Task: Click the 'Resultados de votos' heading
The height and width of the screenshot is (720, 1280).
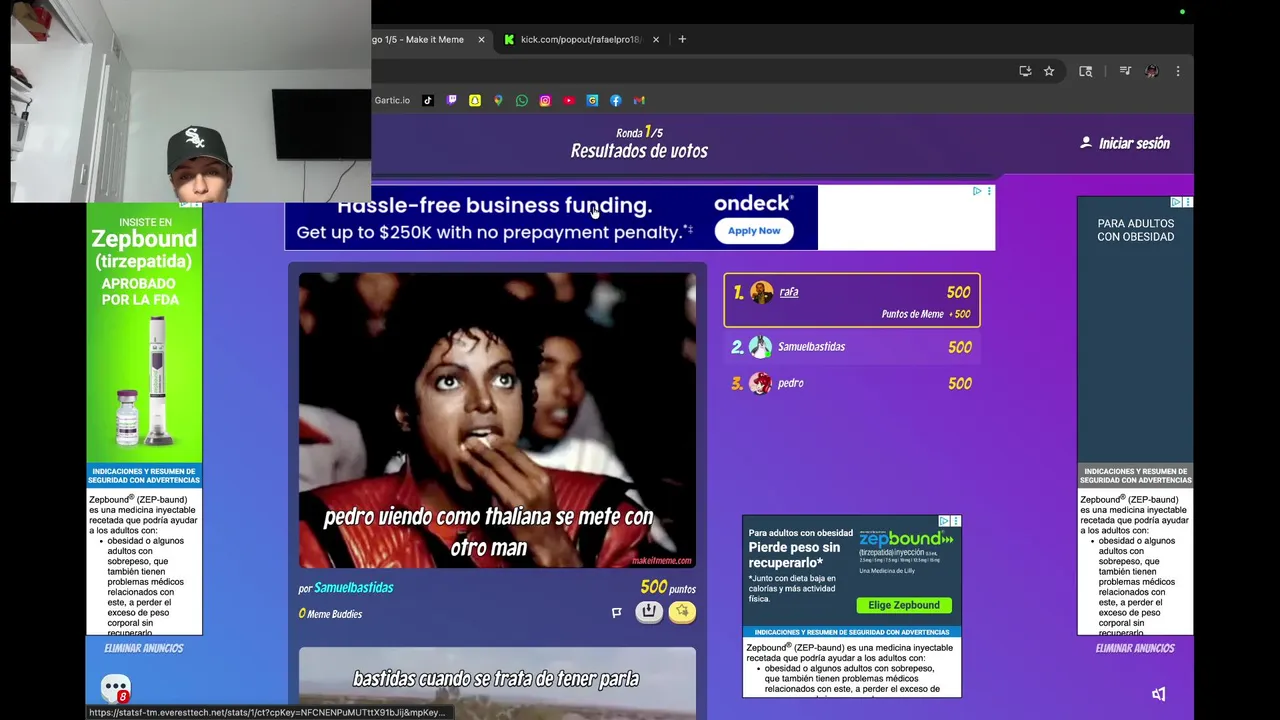Action: pyautogui.click(x=639, y=151)
